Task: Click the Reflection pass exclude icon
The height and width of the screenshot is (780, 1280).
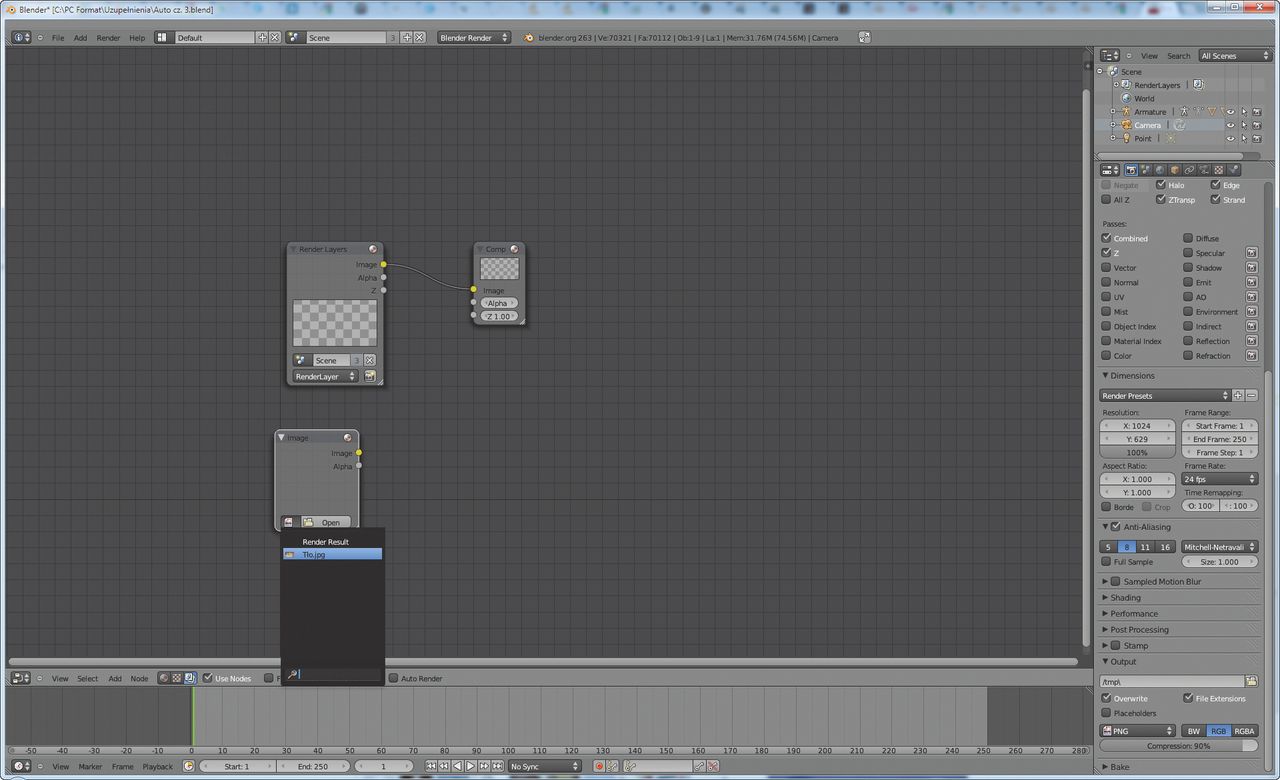Action: click(1251, 341)
